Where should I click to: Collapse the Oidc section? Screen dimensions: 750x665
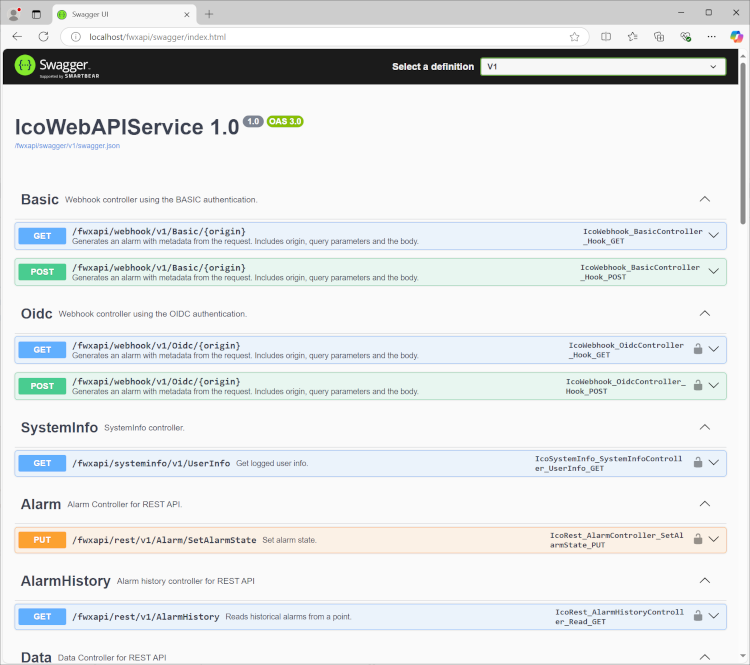pos(705,313)
